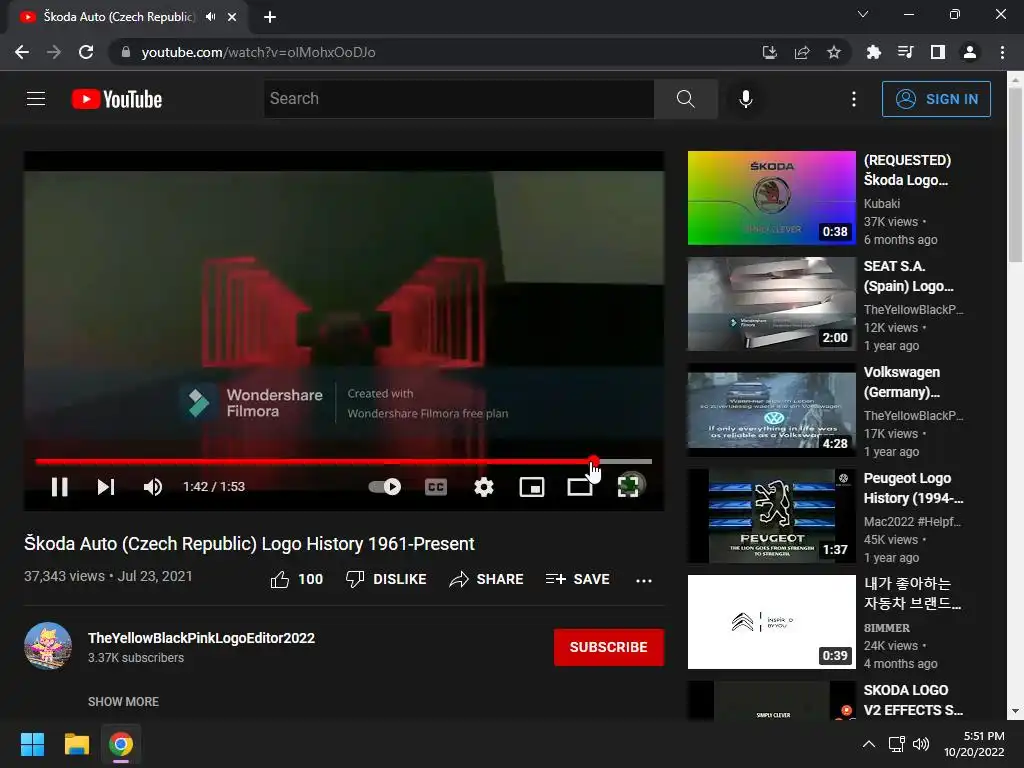
Task: Open the media control button in Chrome toolbar
Action: click(905, 52)
